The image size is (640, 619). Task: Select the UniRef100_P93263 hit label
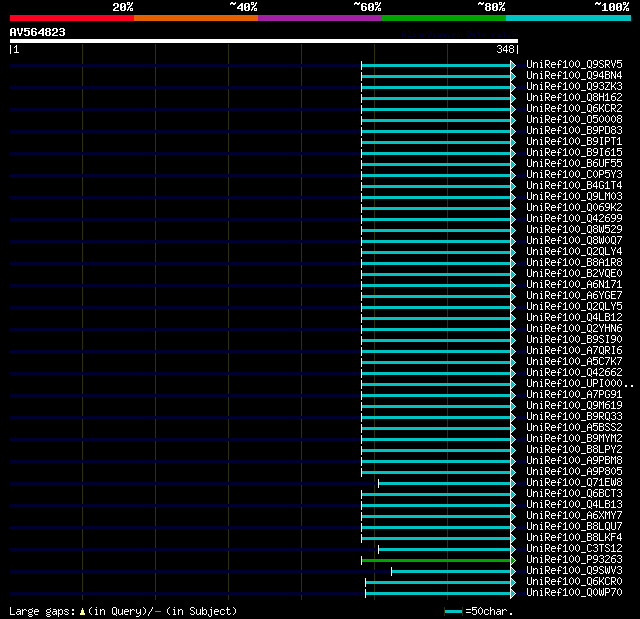pyautogui.click(x=574, y=559)
